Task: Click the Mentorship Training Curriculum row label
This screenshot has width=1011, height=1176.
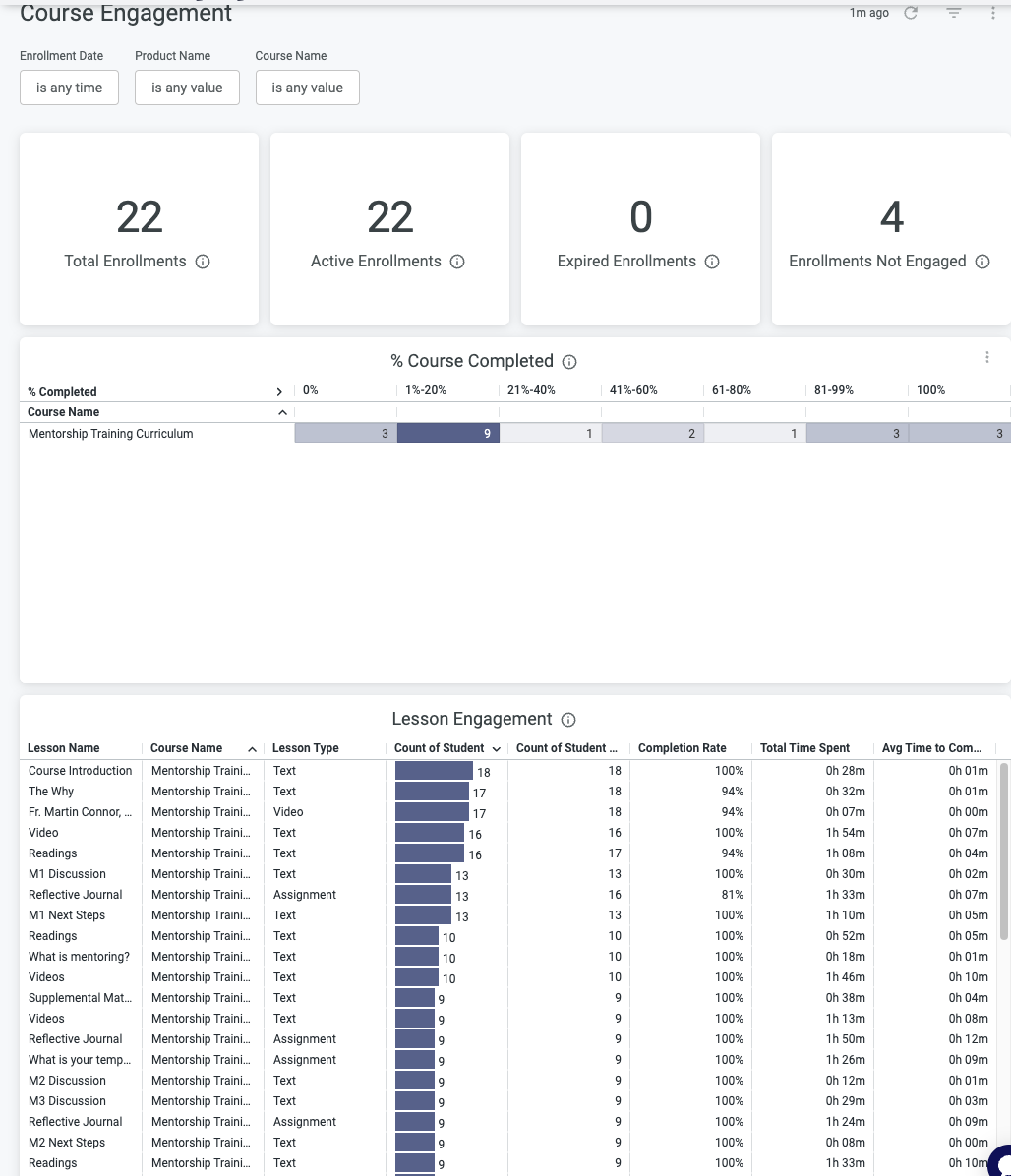Action: click(x=110, y=434)
